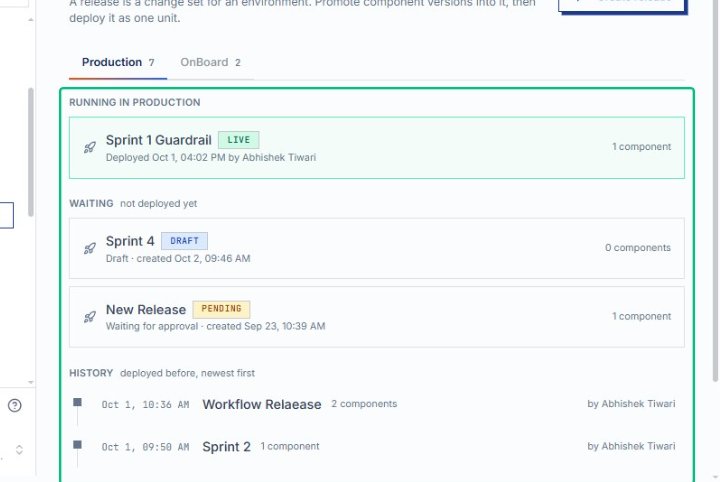Open the help question mark icon
Image resolution: width=720 pixels, height=482 pixels.
[x=15, y=405]
